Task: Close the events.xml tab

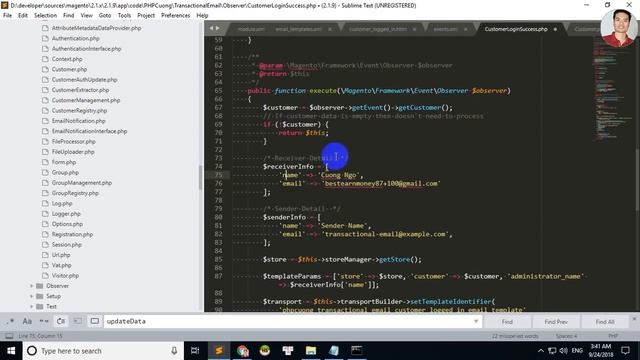Action: coord(466,29)
